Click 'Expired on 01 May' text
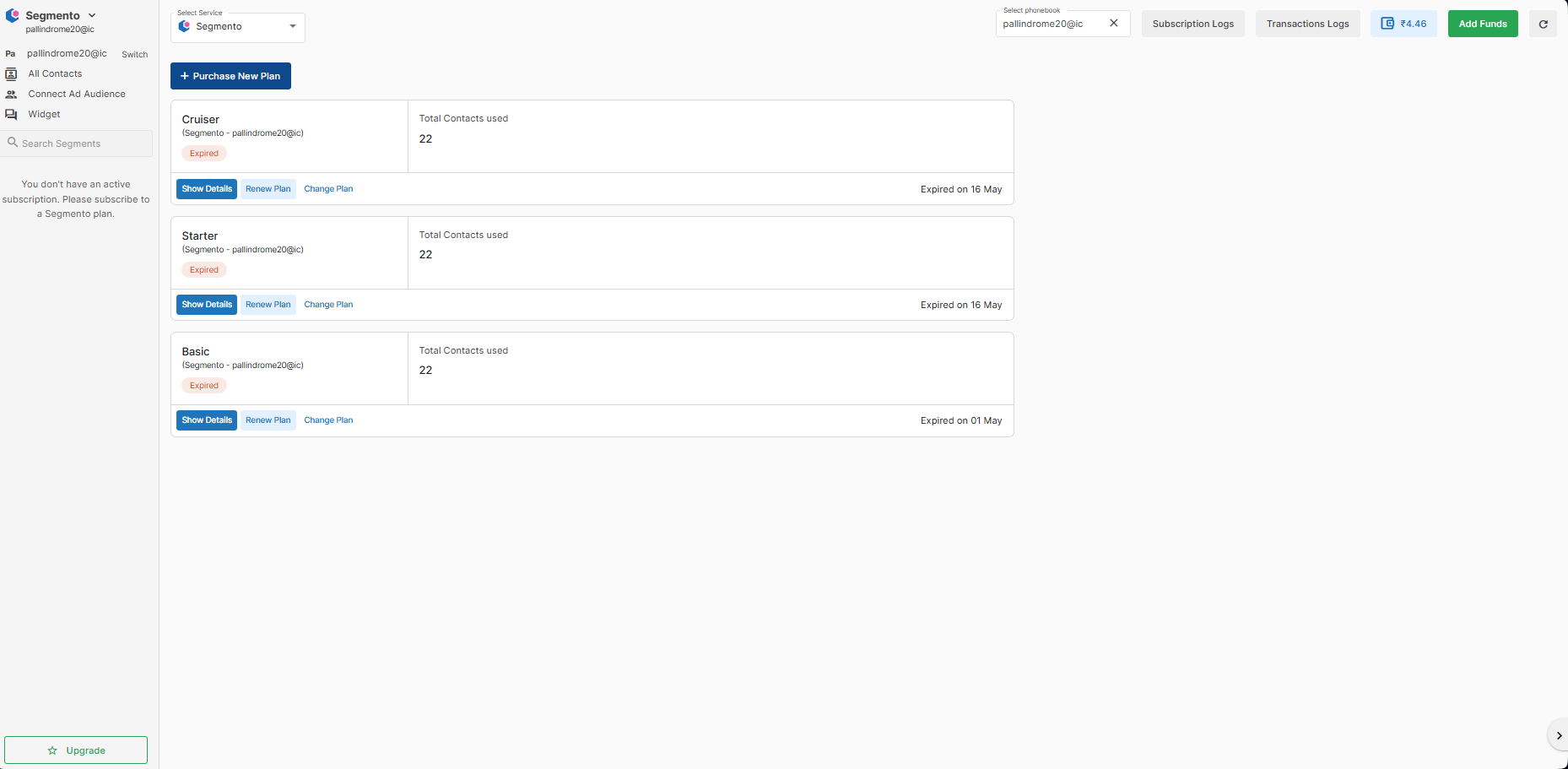Screen dimensions: 1568x769 [961, 420]
